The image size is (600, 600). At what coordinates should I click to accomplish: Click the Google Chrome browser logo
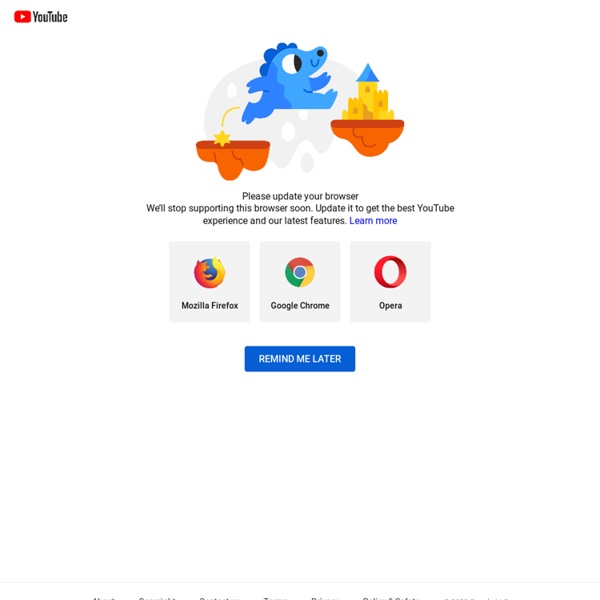[x=300, y=272]
